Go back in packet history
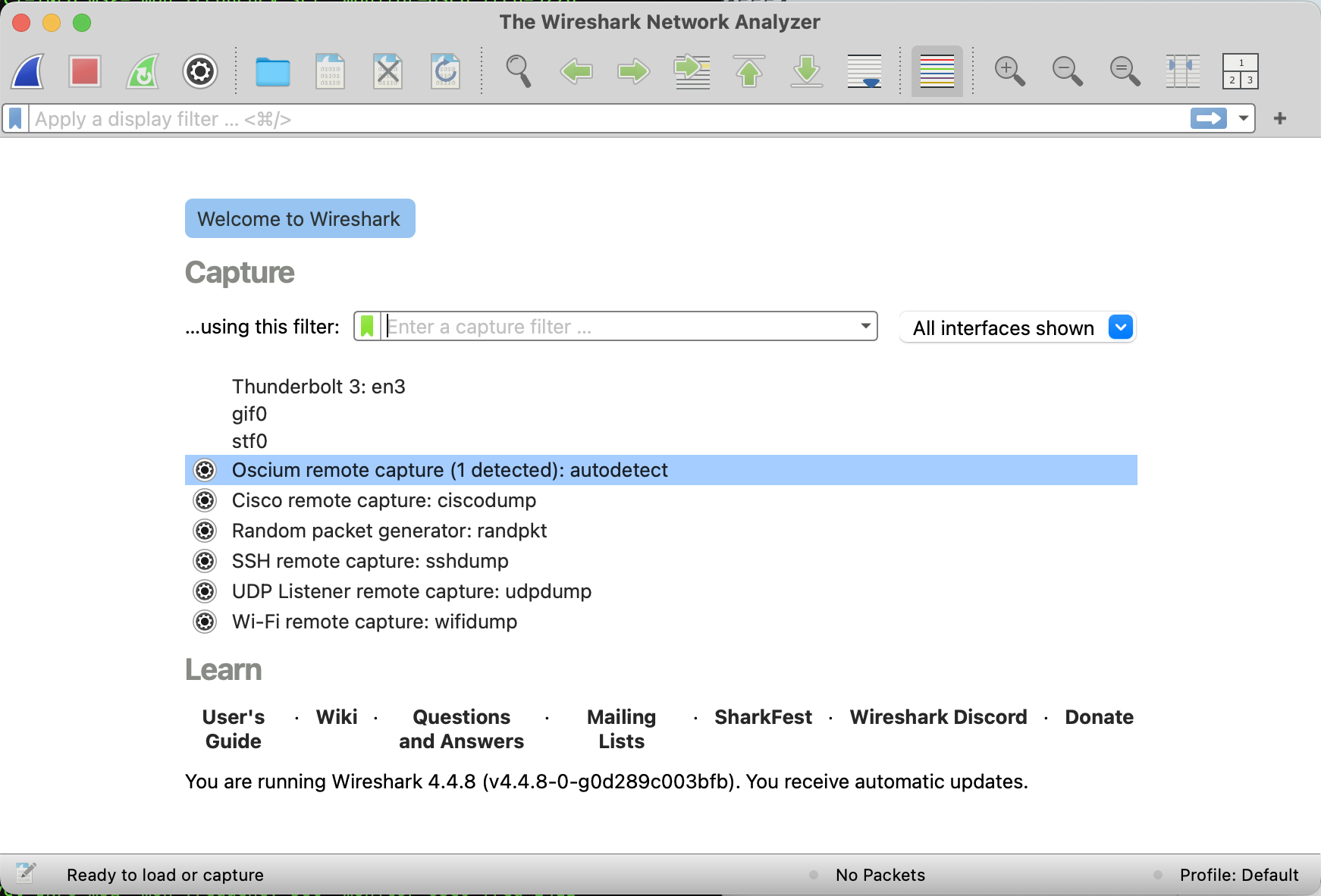The height and width of the screenshot is (896, 1321). pyautogui.click(x=576, y=71)
